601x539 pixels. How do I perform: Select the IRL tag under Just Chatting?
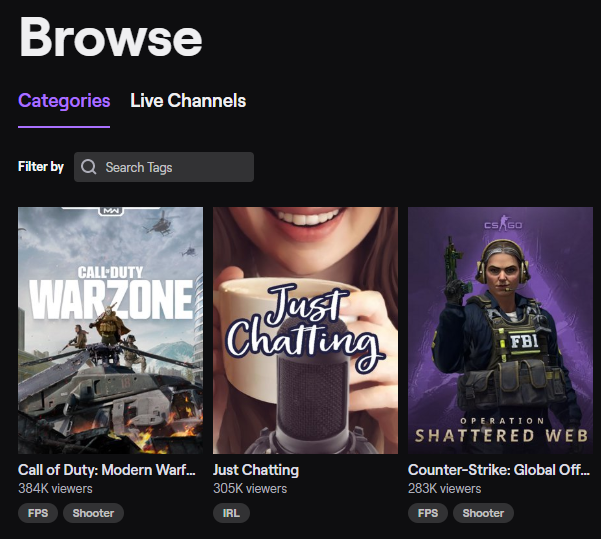(231, 513)
